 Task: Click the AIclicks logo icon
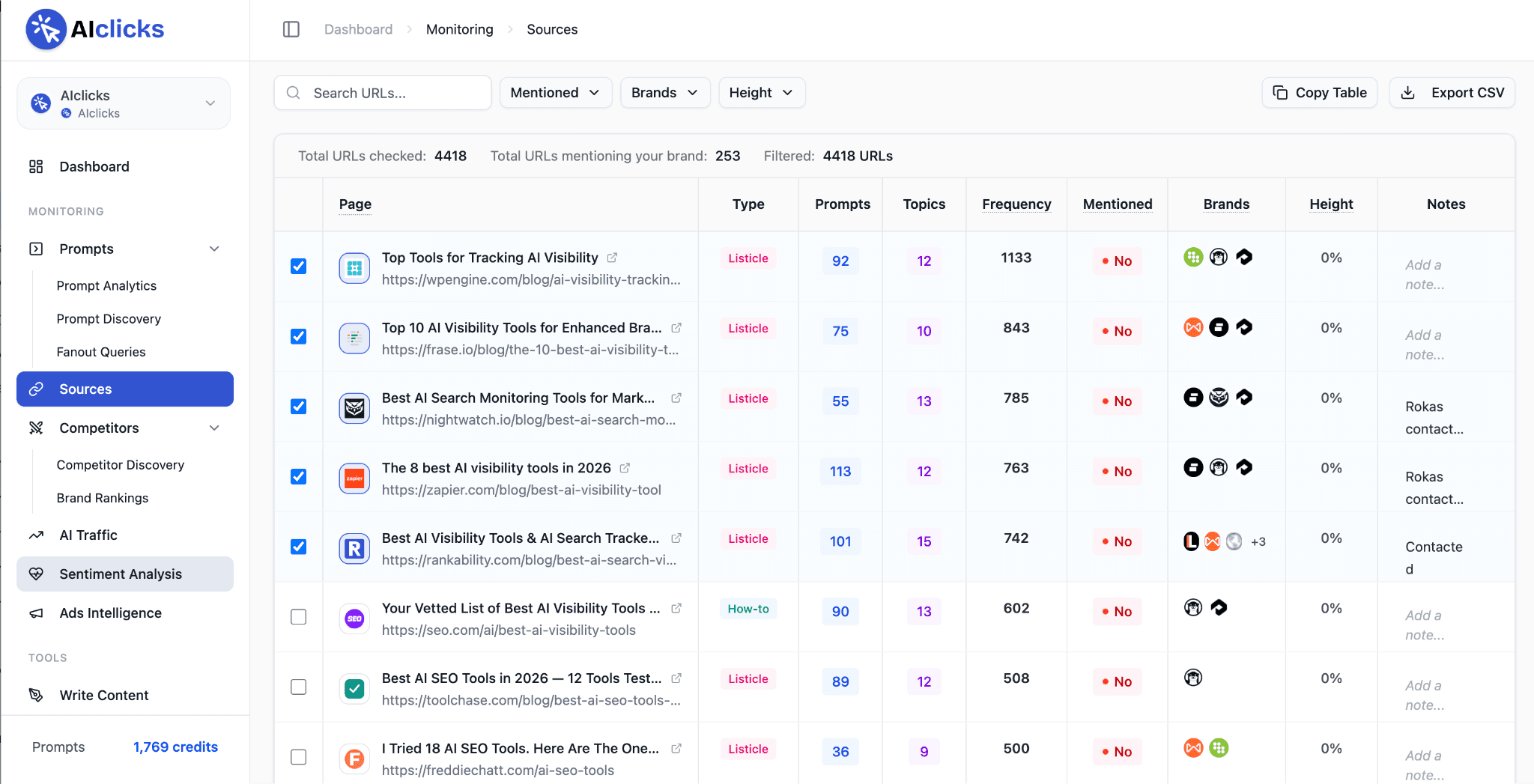46,29
